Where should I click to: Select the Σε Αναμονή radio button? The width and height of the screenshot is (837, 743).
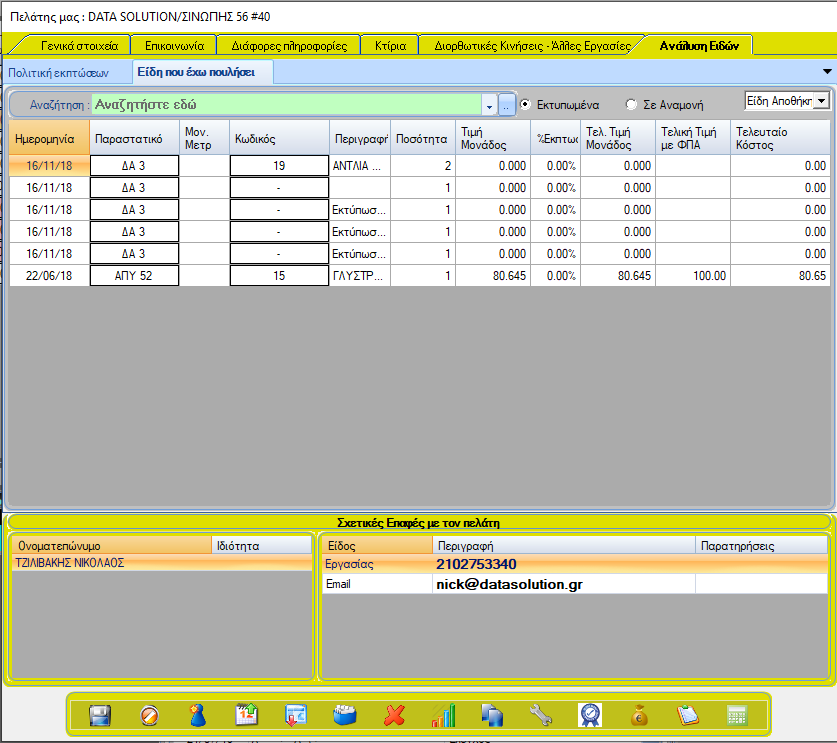tap(631, 104)
